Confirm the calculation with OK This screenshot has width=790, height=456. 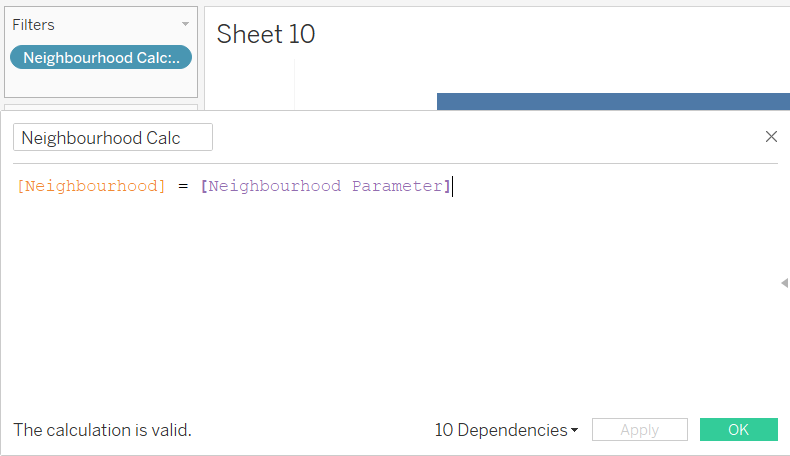pyautogui.click(x=738, y=430)
